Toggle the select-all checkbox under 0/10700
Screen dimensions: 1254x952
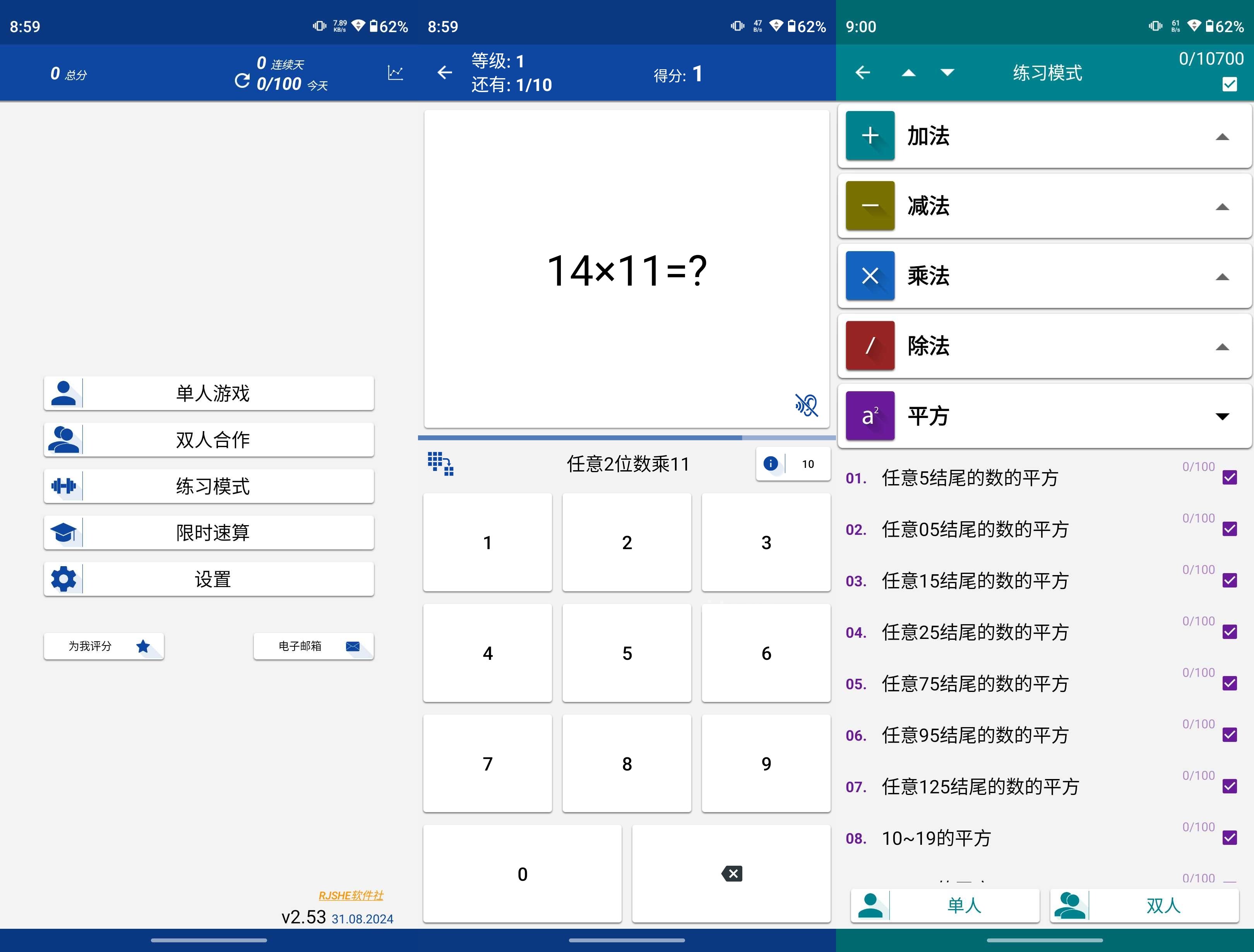point(1230,84)
